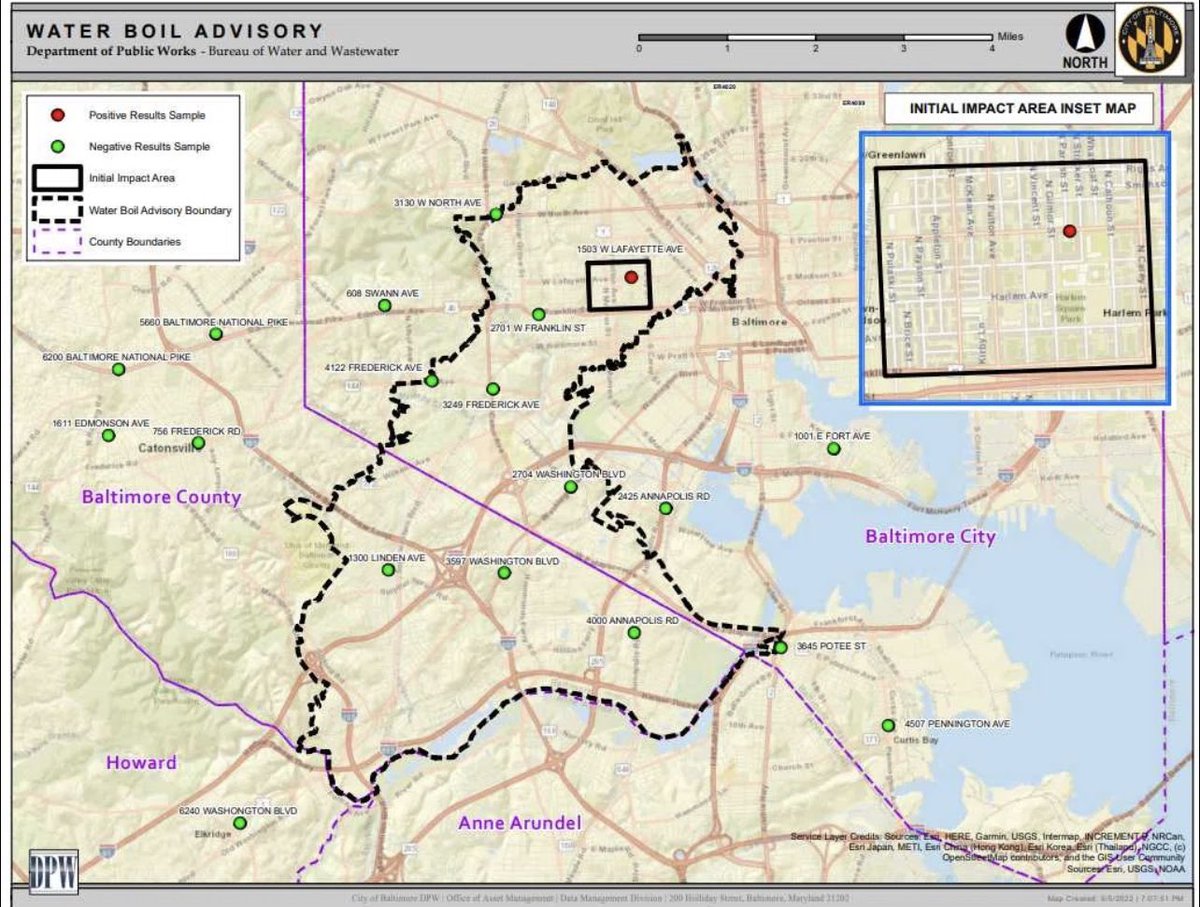Screen dimensions: 1200x907
Task: Click the 'Water Boil Advisory Boundary' legend label
Action: pos(160,210)
